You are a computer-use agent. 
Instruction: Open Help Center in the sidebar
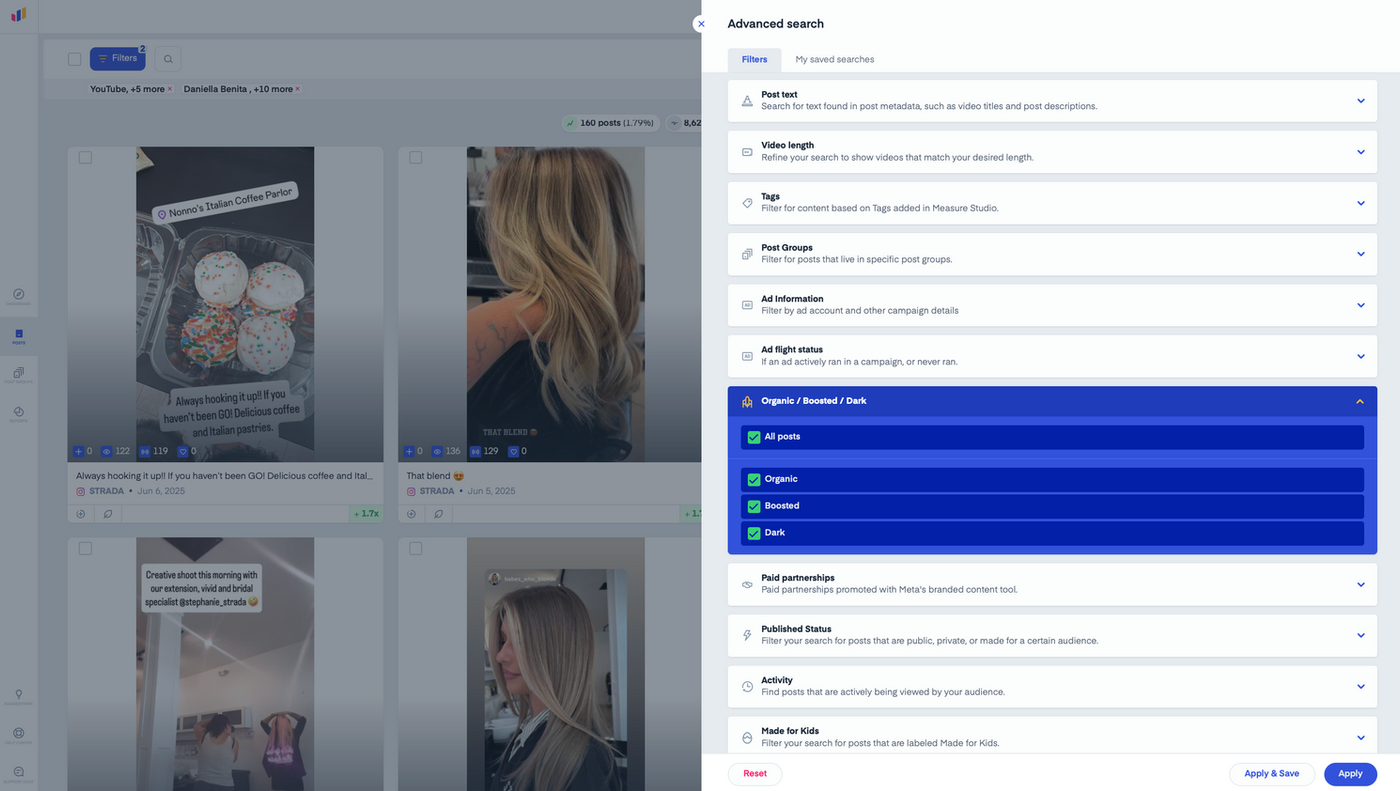pos(19,735)
